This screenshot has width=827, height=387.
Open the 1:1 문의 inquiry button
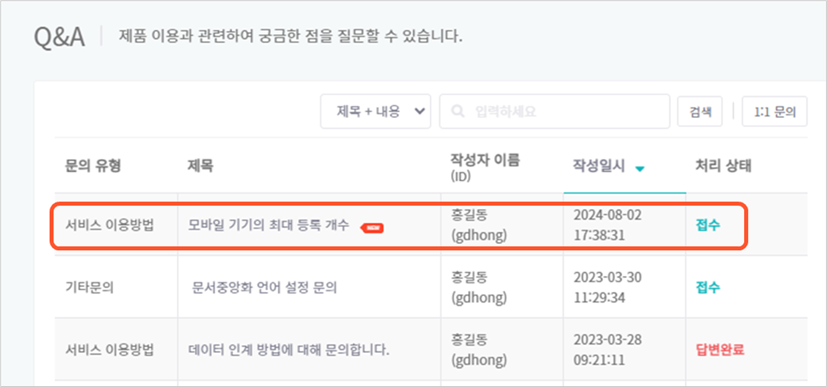[x=774, y=112]
